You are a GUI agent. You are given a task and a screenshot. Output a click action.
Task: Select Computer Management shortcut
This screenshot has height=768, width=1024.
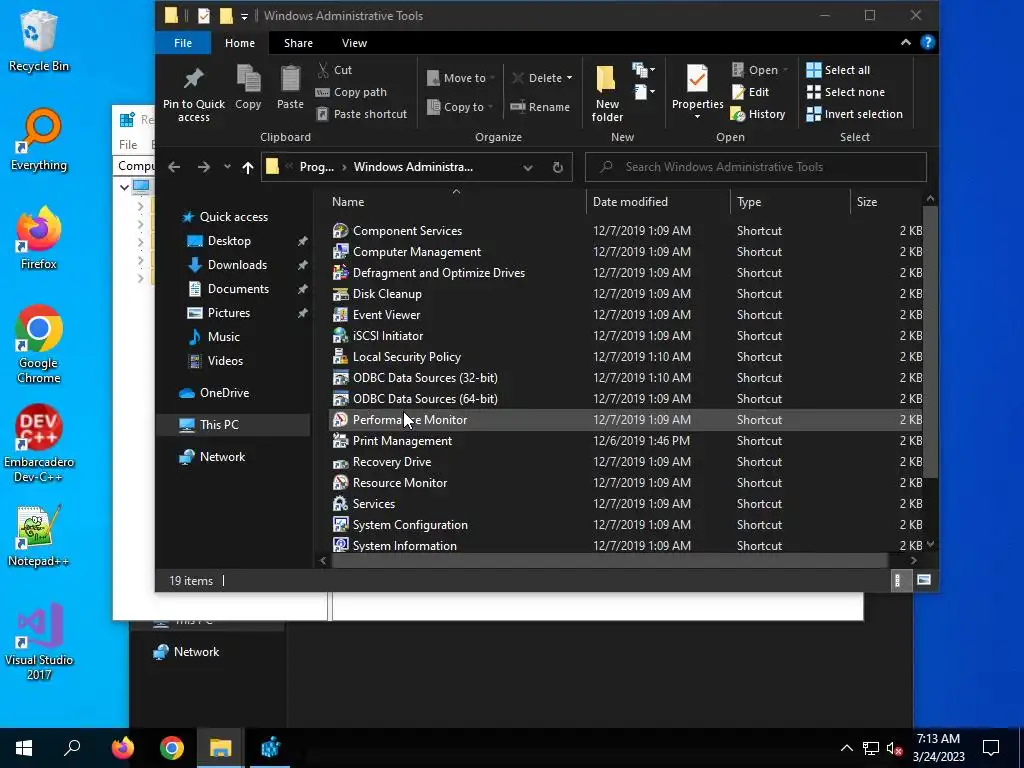(x=626, y=251)
